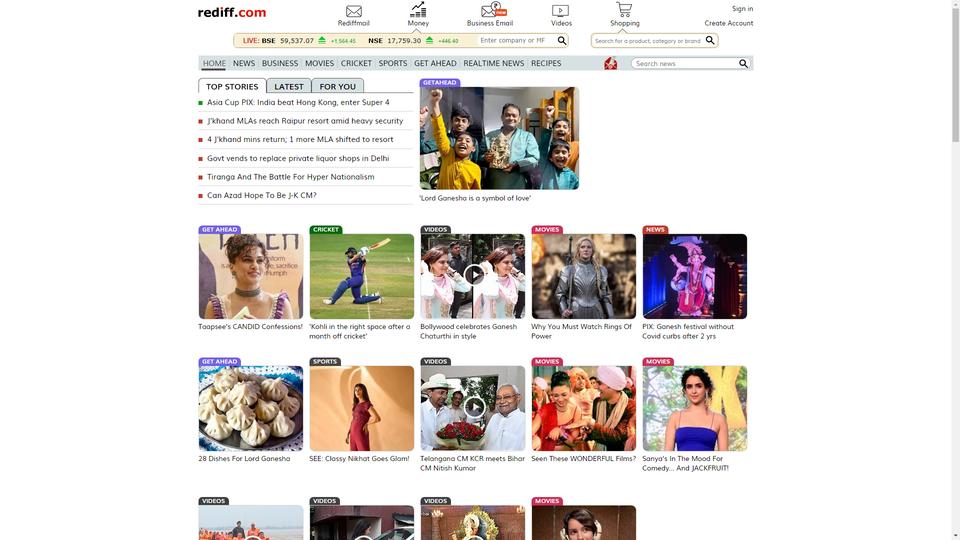Click the Search news input field
The height and width of the screenshot is (540, 960).
click(x=684, y=64)
